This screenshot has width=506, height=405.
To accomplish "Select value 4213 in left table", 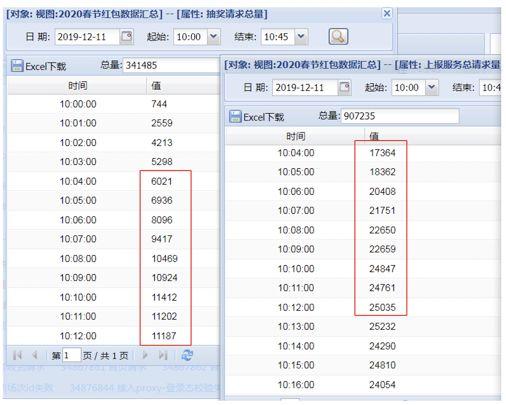I will tap(162, 143).
